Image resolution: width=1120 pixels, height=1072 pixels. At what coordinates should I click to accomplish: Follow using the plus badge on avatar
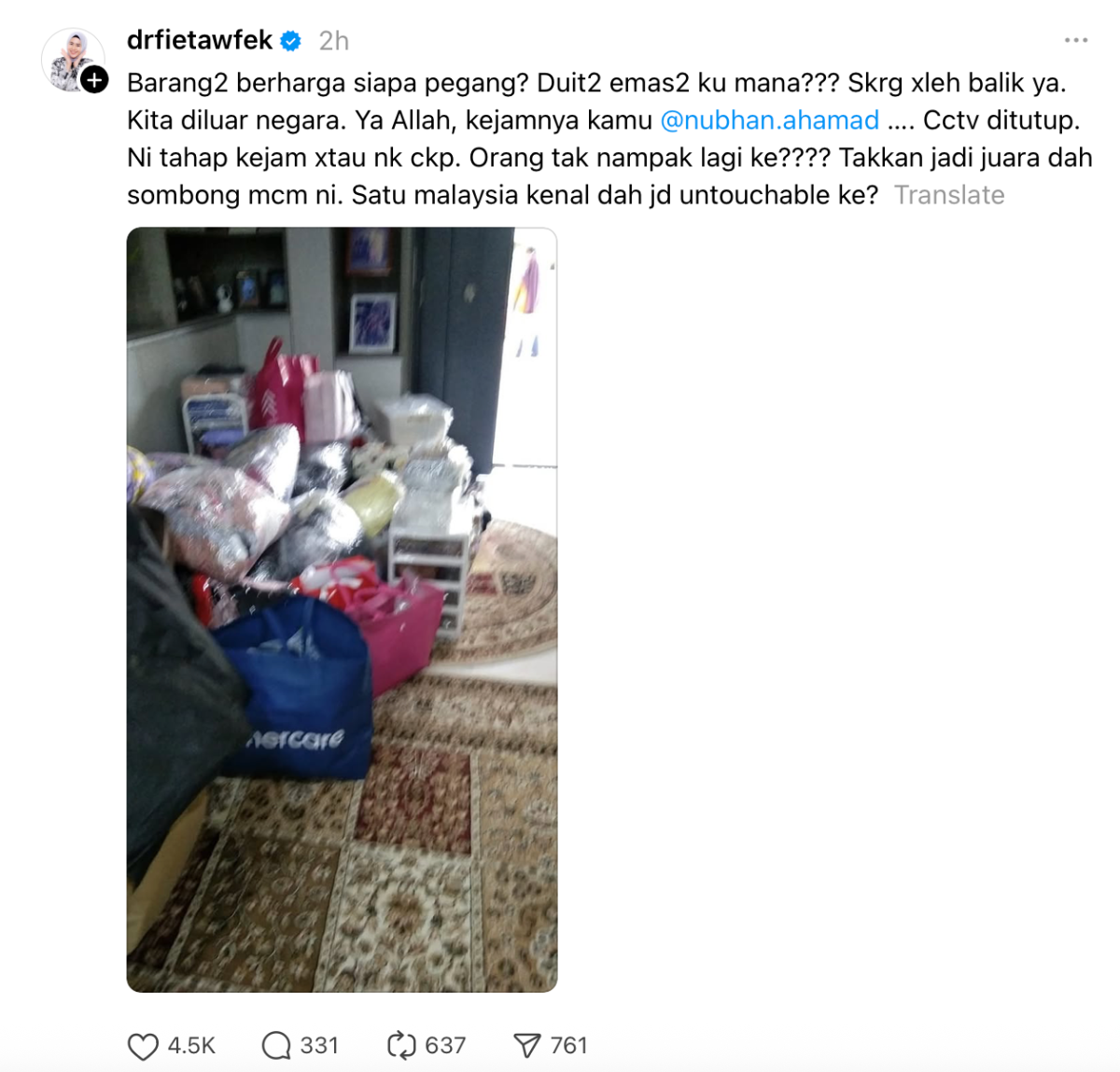(94, 80)
